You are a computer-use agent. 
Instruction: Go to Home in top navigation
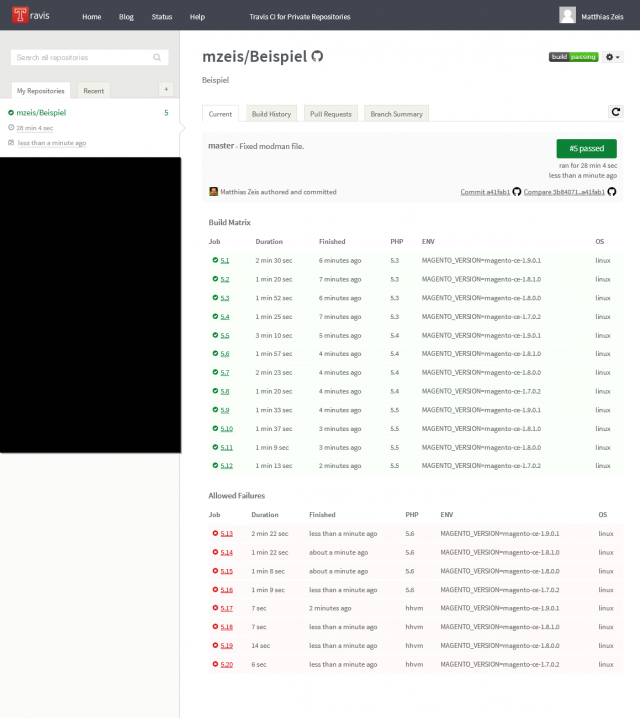(x=92, y=17)
